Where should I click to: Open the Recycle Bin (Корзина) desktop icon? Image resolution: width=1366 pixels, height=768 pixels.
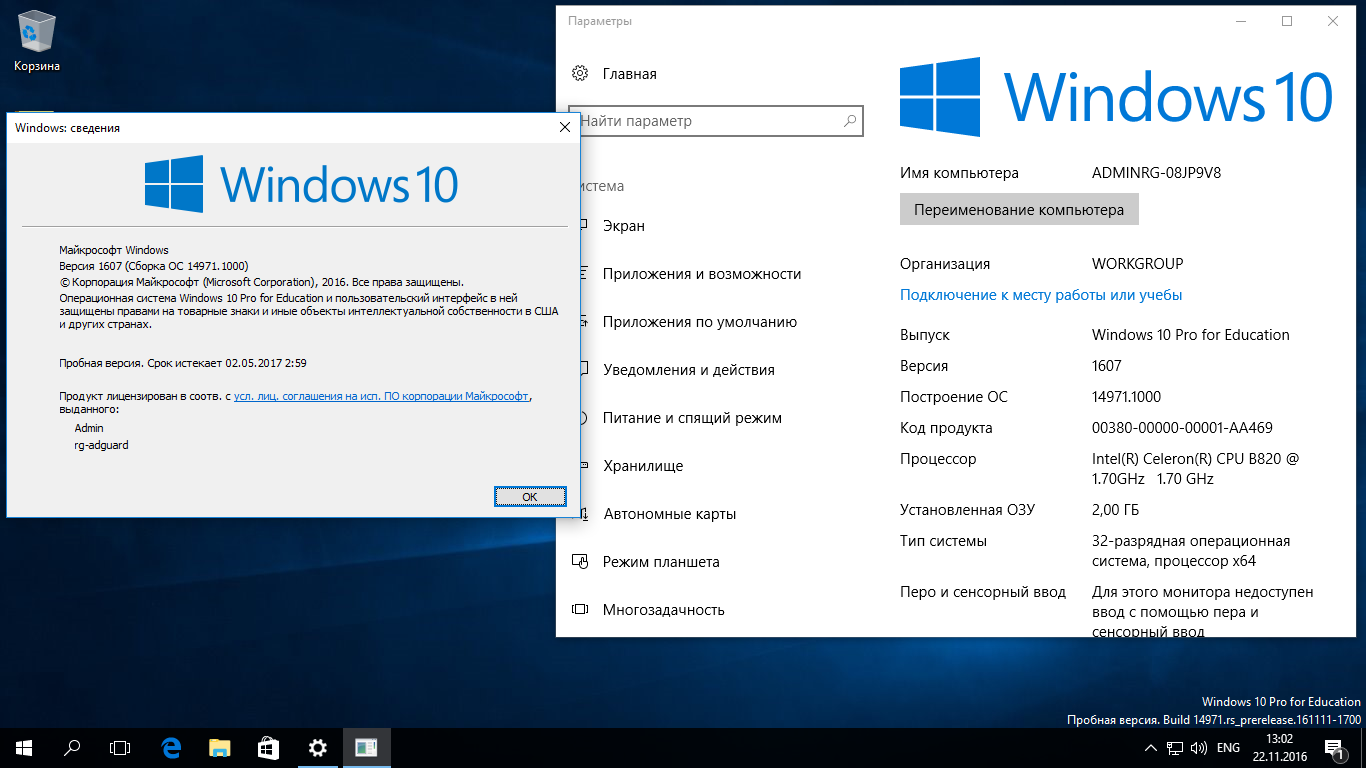click(x=37, y=42)
